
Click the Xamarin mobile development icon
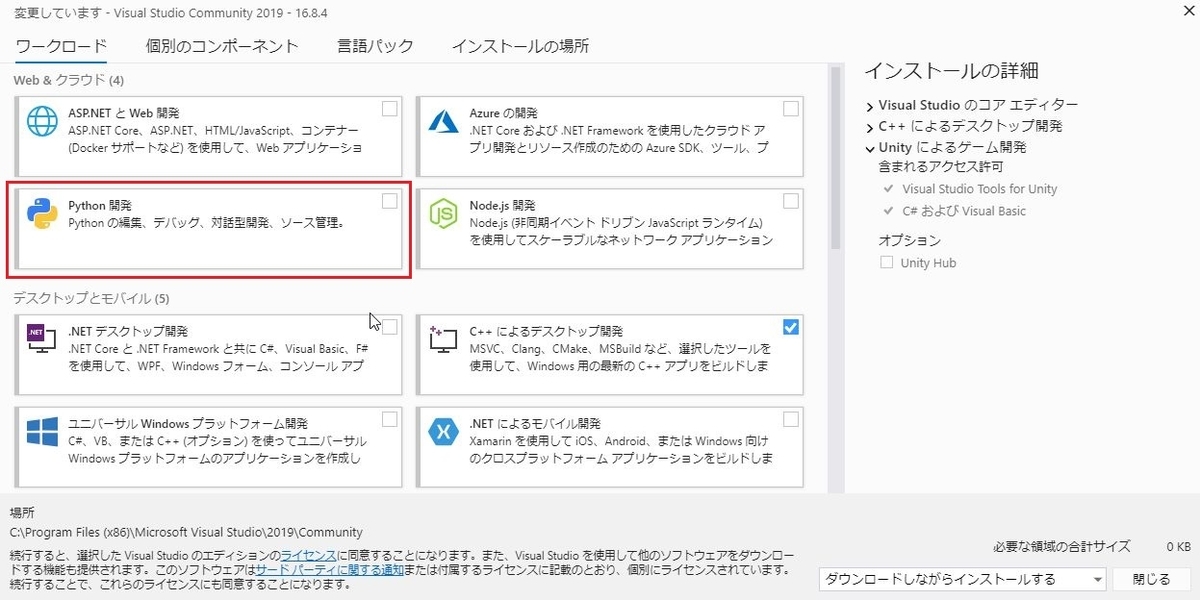click(x=445, y=433)
